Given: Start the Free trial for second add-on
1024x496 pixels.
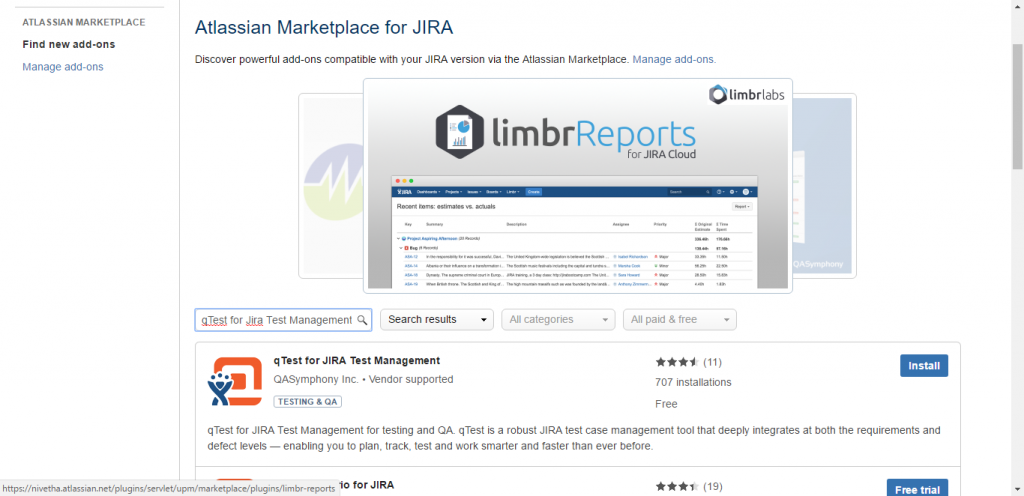Looking at the screenshot, I should (917, 489).
